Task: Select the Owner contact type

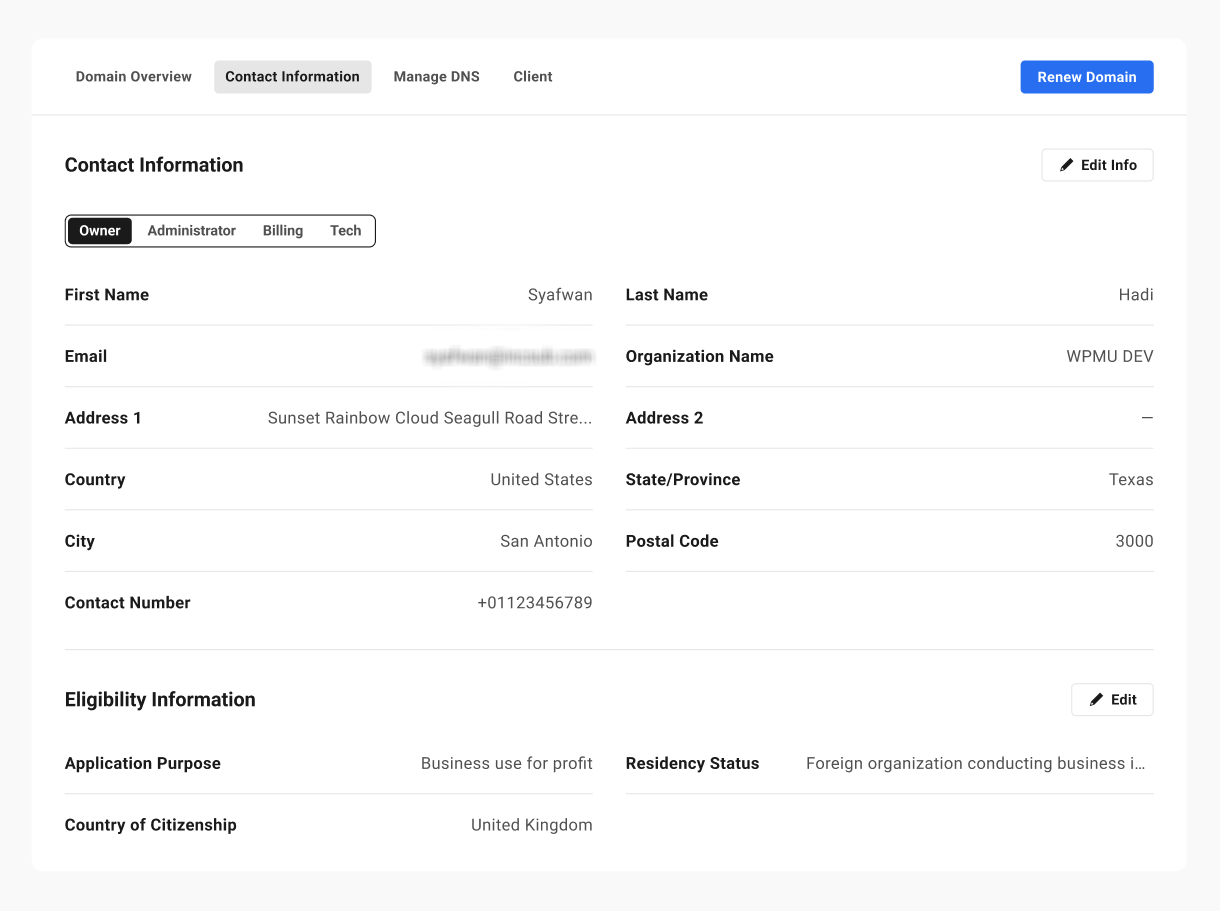Action: 100,231
